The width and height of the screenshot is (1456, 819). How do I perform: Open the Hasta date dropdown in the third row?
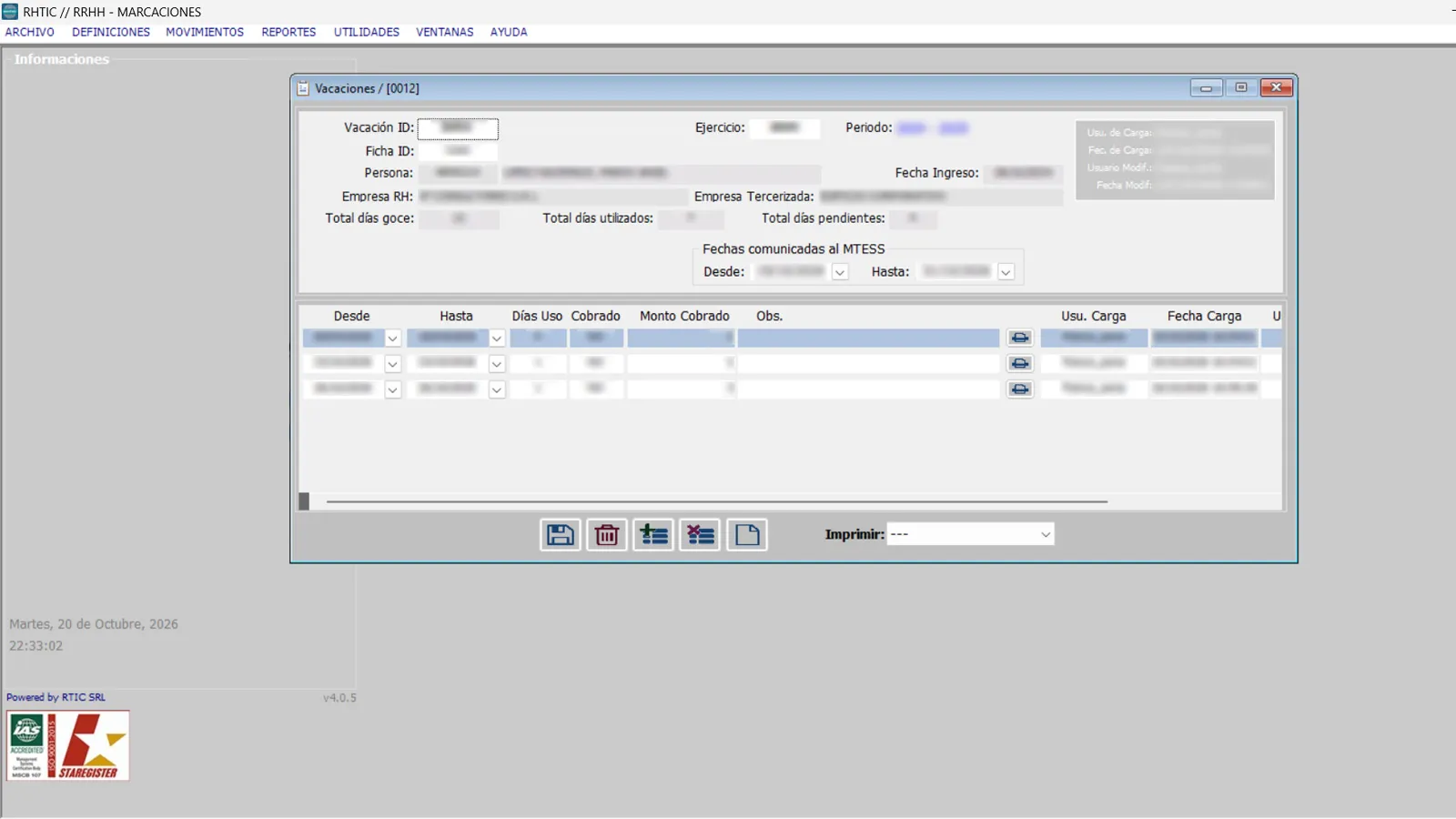coord(497,389)
